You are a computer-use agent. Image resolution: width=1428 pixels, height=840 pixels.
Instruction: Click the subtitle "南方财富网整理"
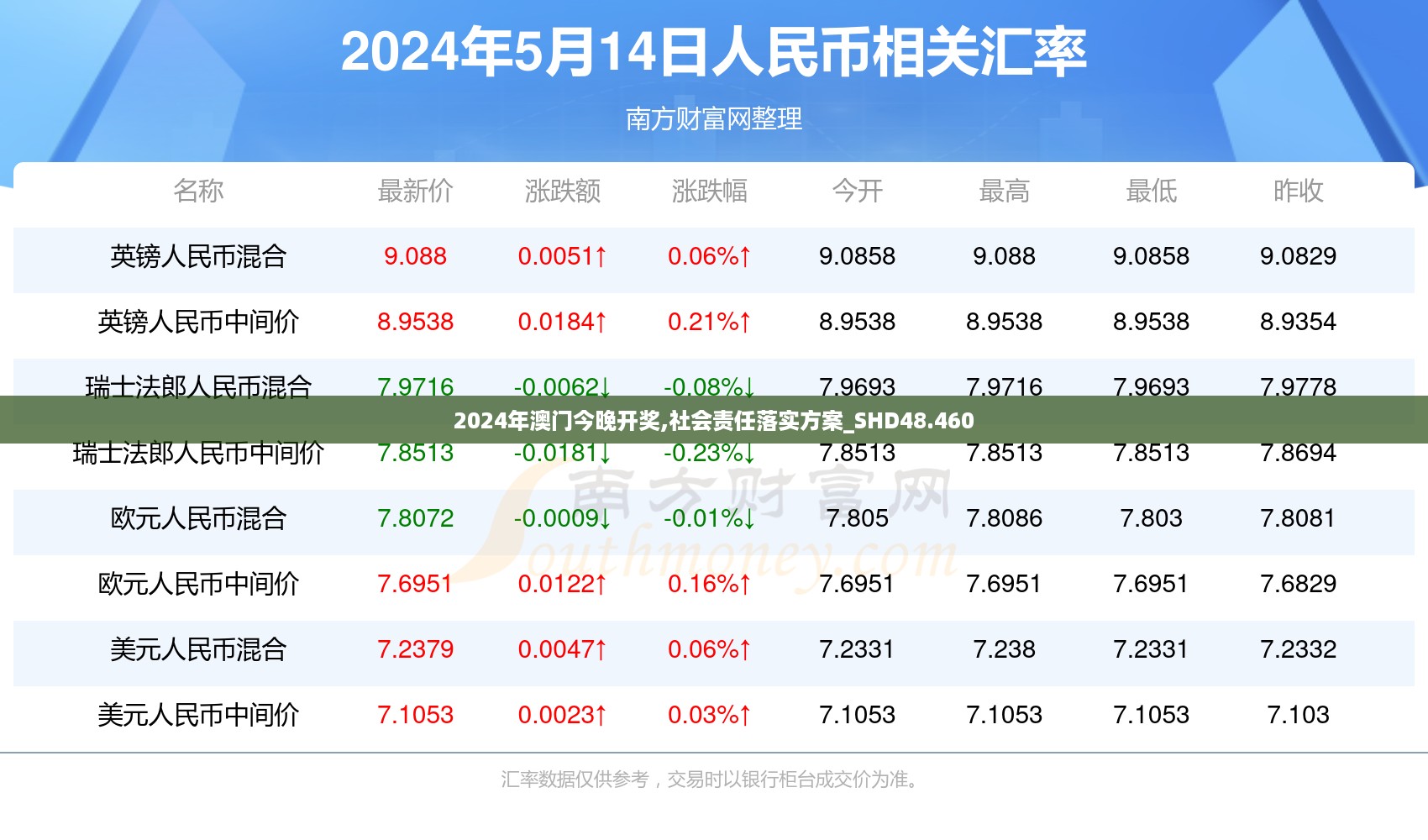pyautogui.click(x=713, y=119)
